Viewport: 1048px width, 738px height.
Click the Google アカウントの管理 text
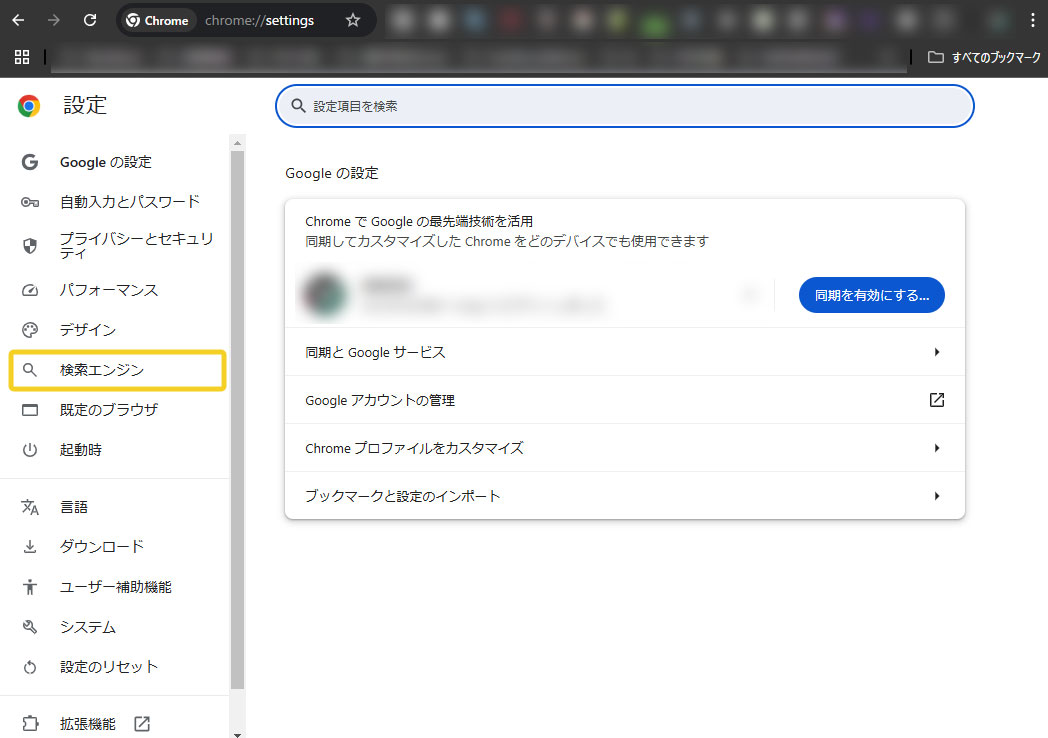[380, 400]
